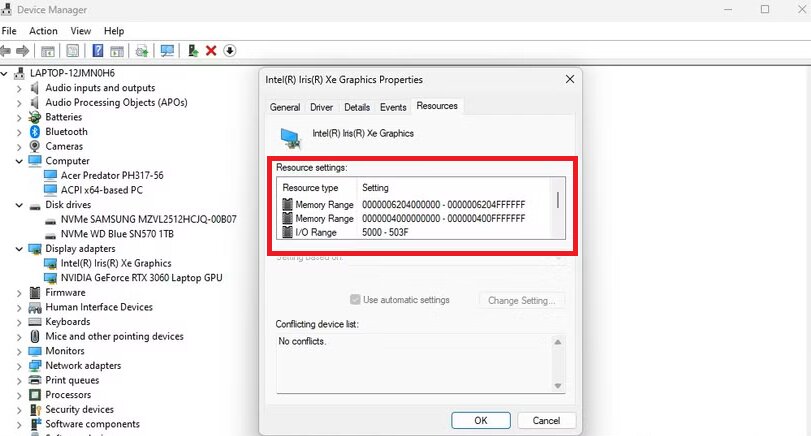Click OK in the Properties dialog

[x=480, y=420]
